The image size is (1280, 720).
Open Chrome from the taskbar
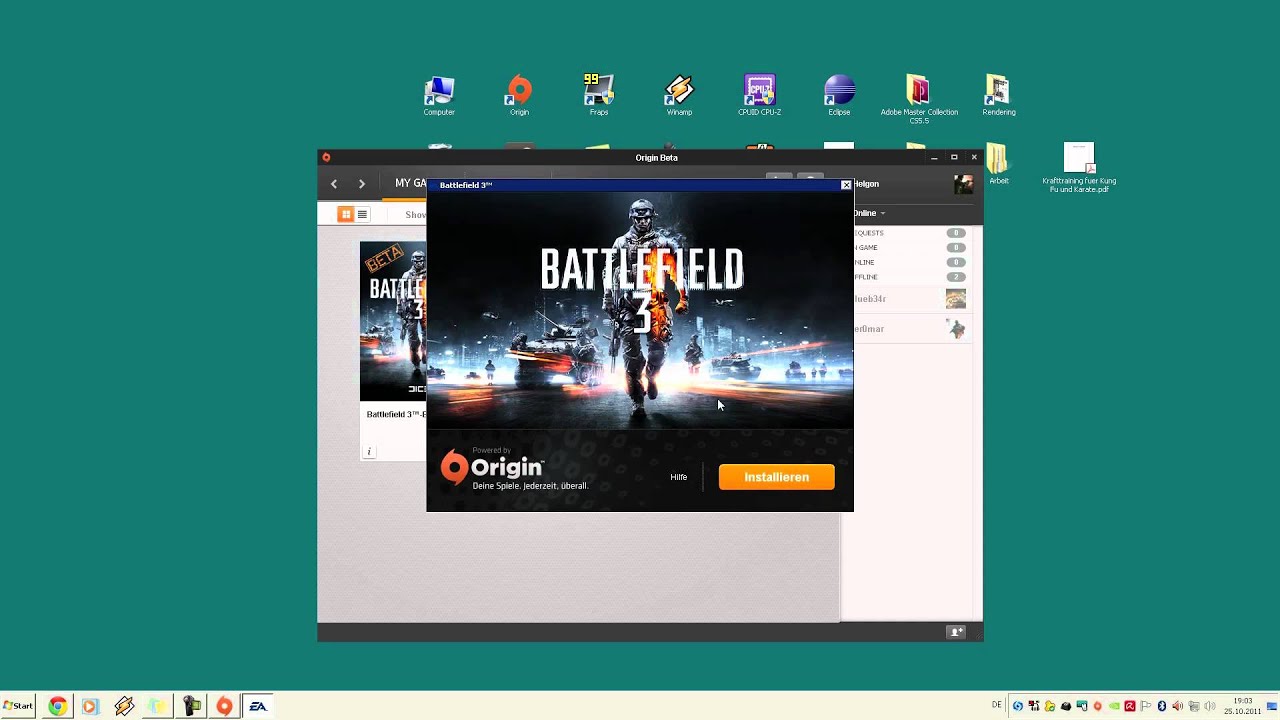point(57,706)
